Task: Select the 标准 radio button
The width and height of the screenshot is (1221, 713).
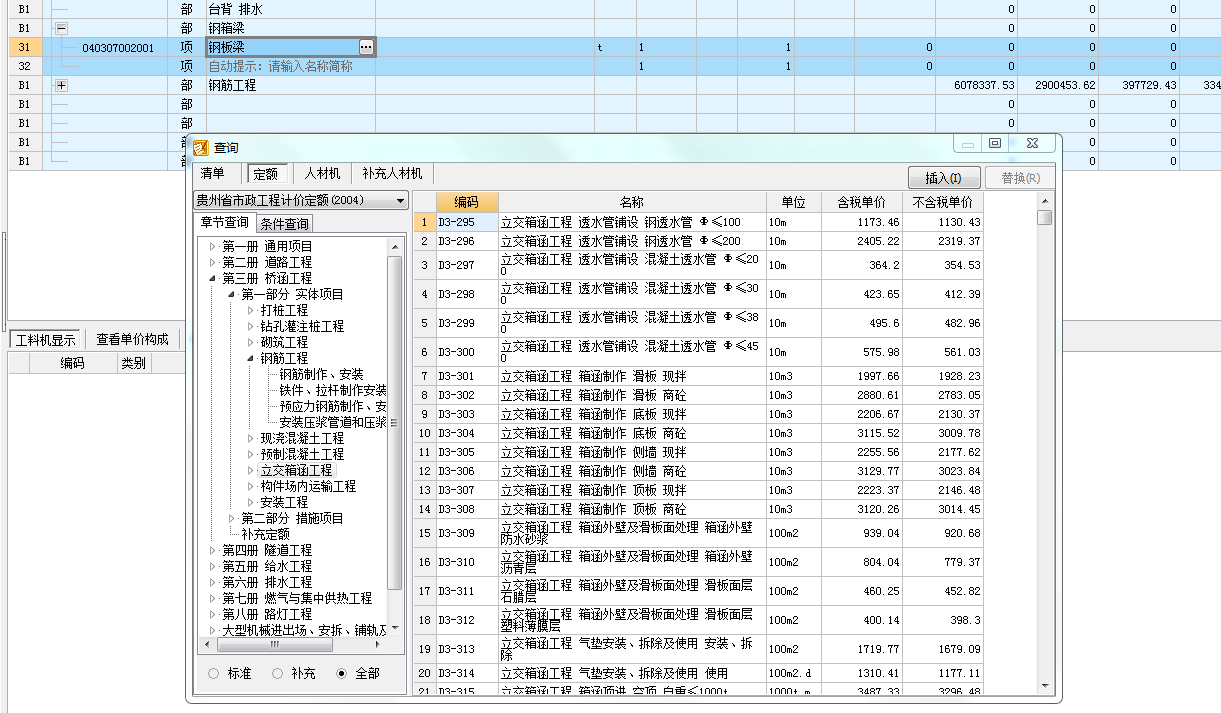Action: pyautogui.click(x=213, y=674)
